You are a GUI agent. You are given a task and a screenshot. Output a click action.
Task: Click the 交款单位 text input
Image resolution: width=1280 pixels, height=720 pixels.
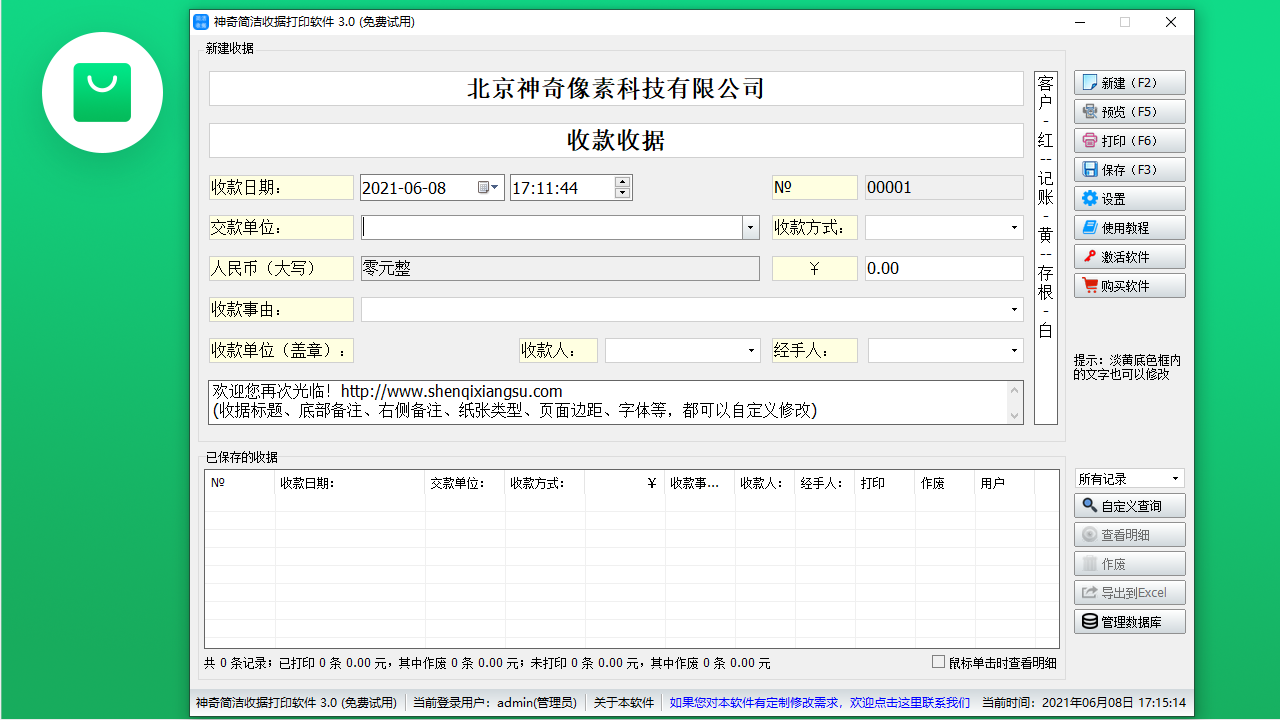click(x=551, y=228)
